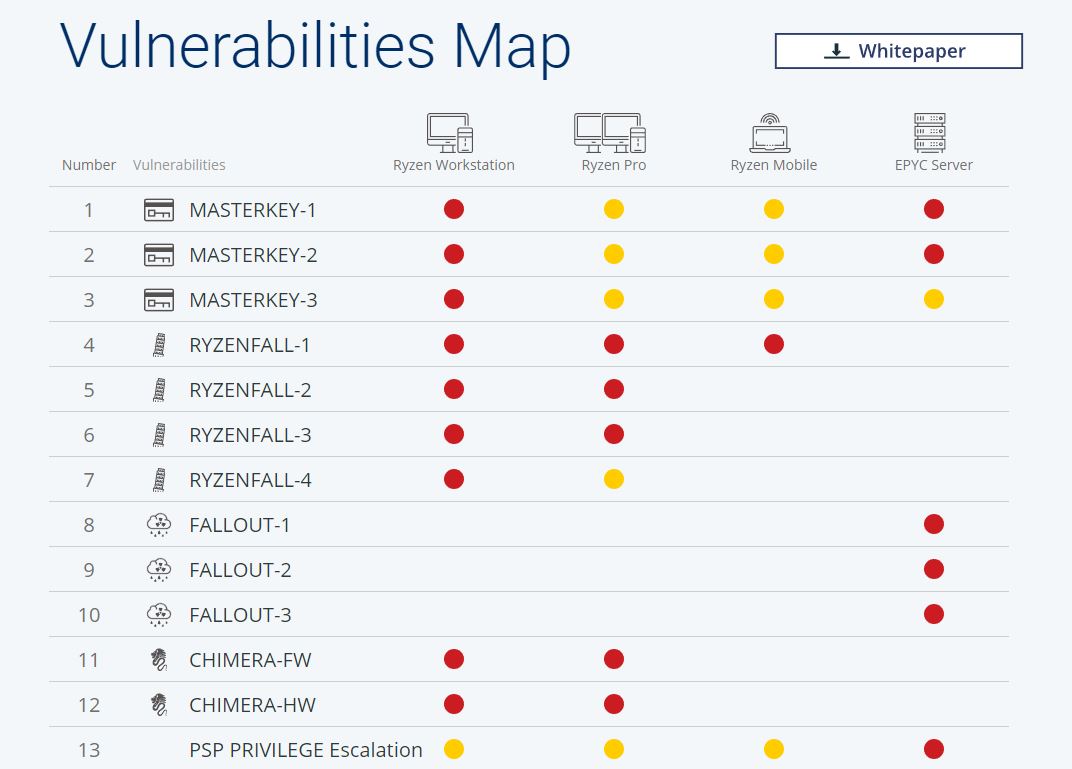The height and width of the screenshot is (769, 1072).
Task: Select the MASTERKEY-2 vulnerability name
Action: point(253,255)
